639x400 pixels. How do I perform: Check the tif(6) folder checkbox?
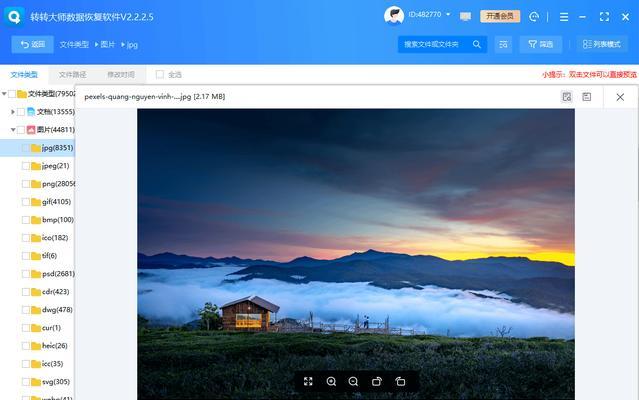[26, 256]
